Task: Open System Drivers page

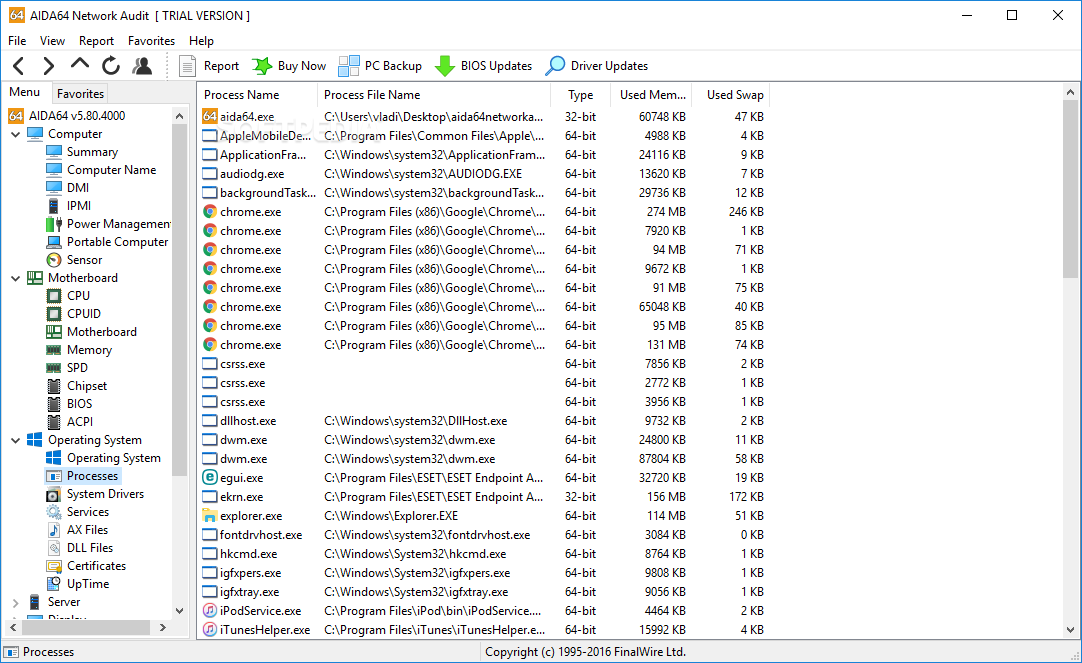Action: [x=95, y=493]
